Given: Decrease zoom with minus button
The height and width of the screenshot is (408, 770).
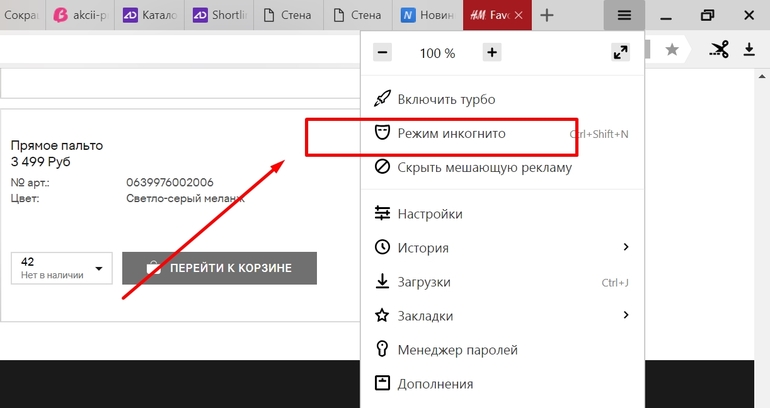Looking at the screenshot, I should 383,52.
